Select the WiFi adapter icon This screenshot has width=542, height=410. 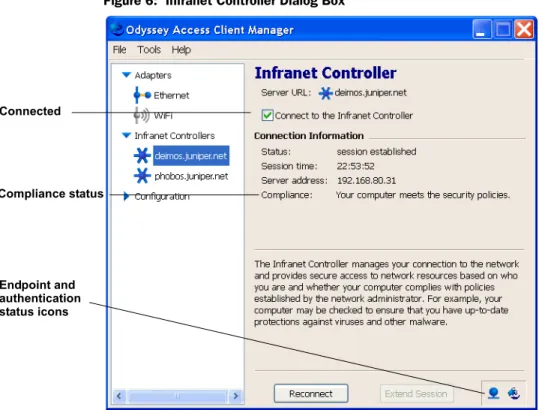[x=142, y=115]
